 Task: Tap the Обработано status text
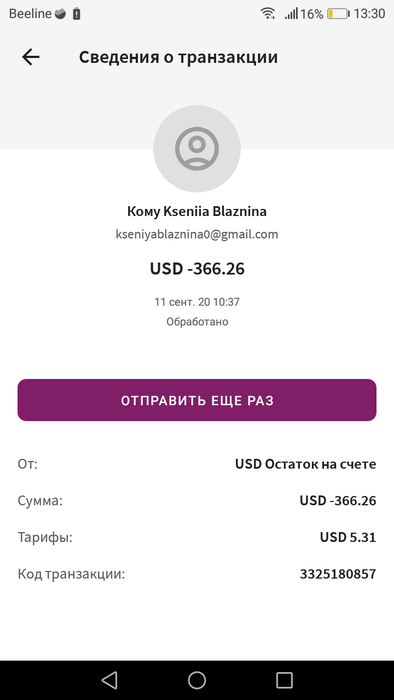point(197,321)
